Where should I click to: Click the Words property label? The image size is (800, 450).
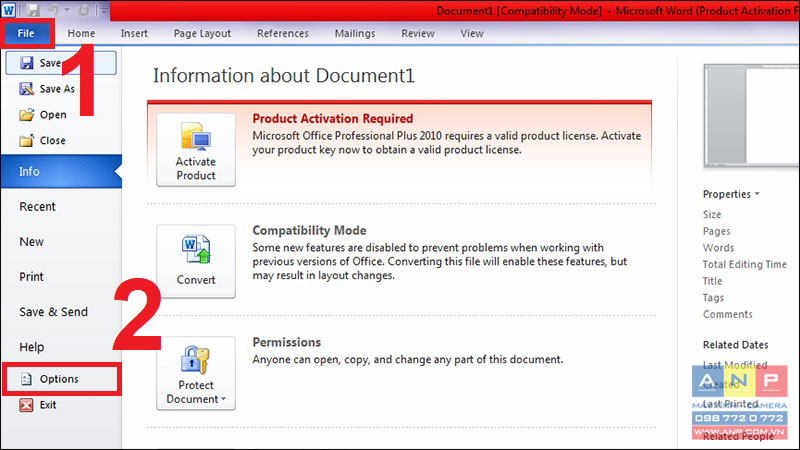pos(718,248)
